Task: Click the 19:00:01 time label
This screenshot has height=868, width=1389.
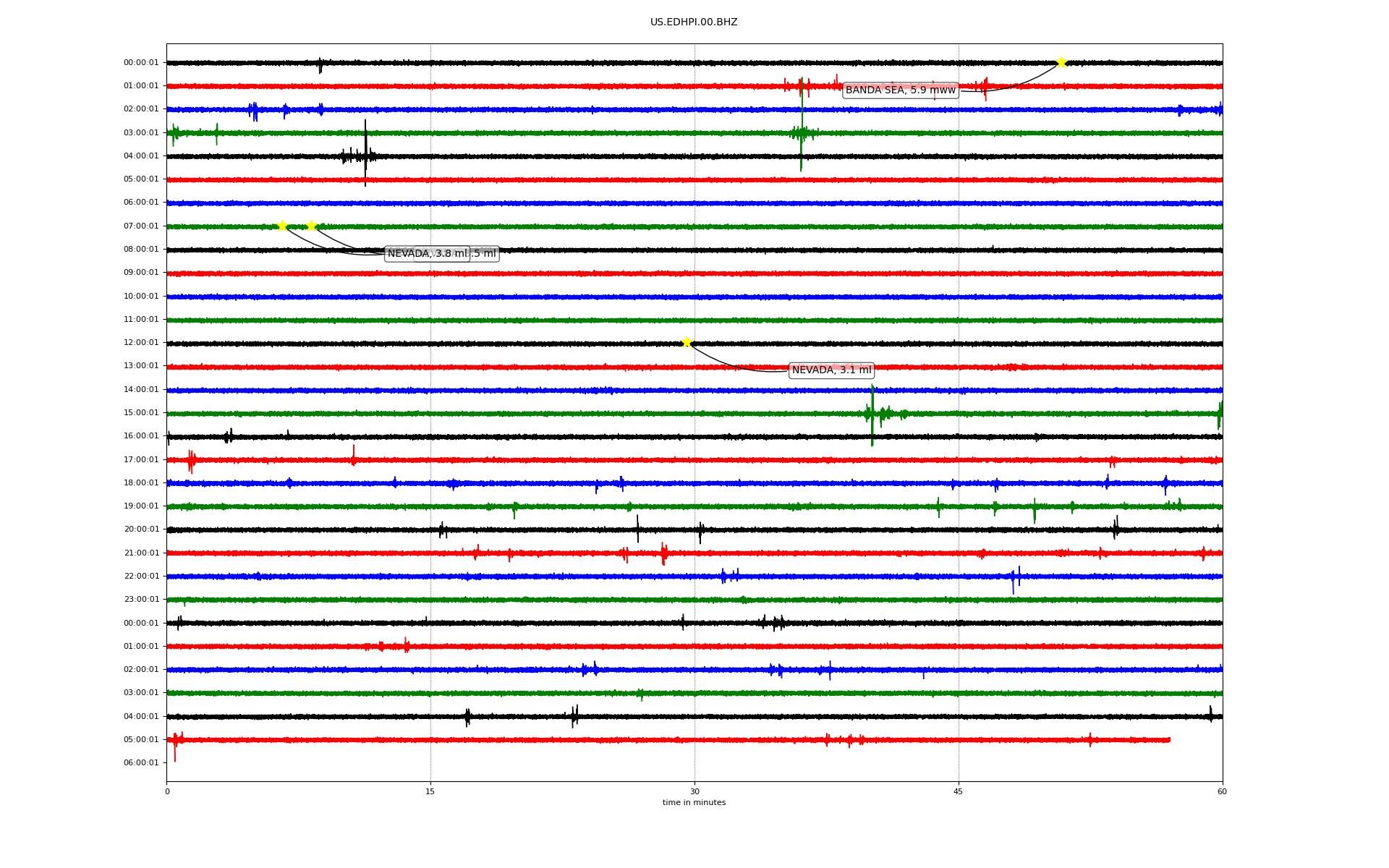Action: 141,506
